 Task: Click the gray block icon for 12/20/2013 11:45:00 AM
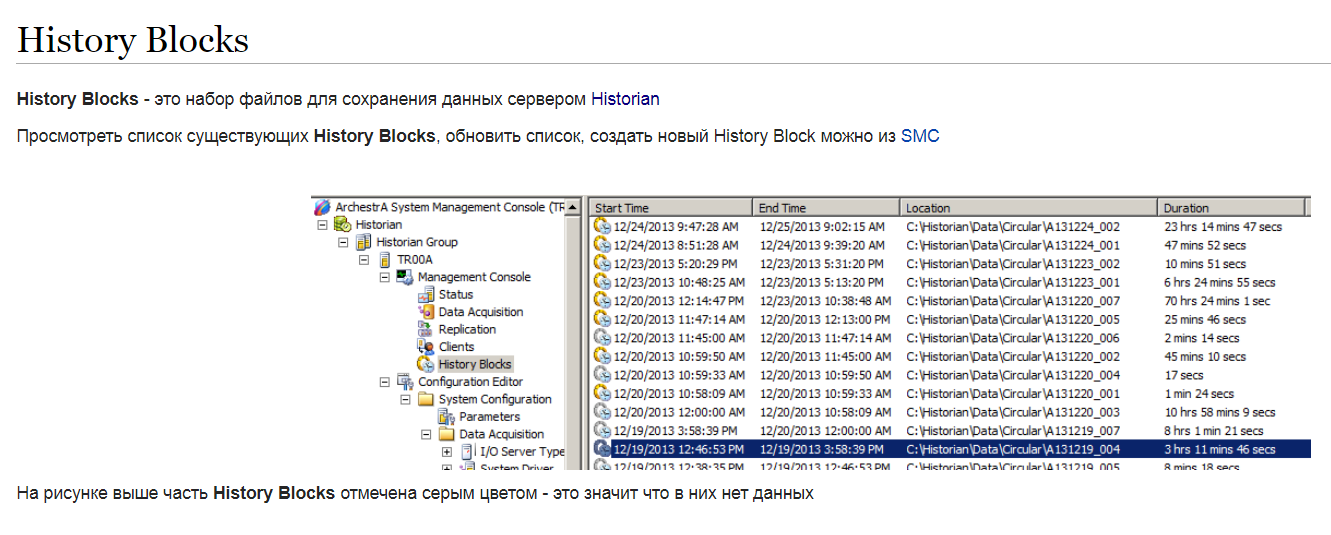pos(602,338)
